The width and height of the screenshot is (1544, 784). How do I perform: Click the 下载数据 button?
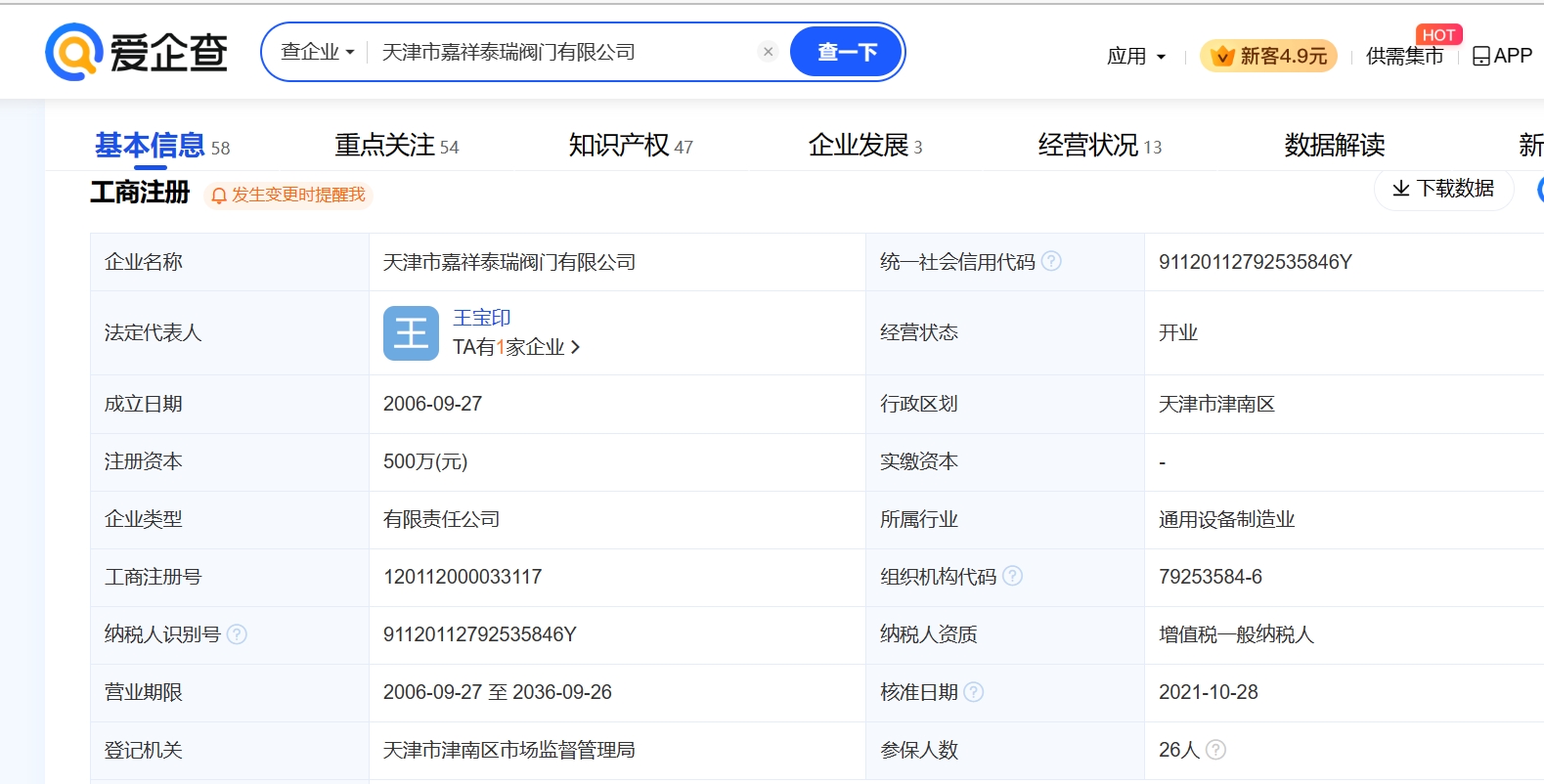(1444, 189)
